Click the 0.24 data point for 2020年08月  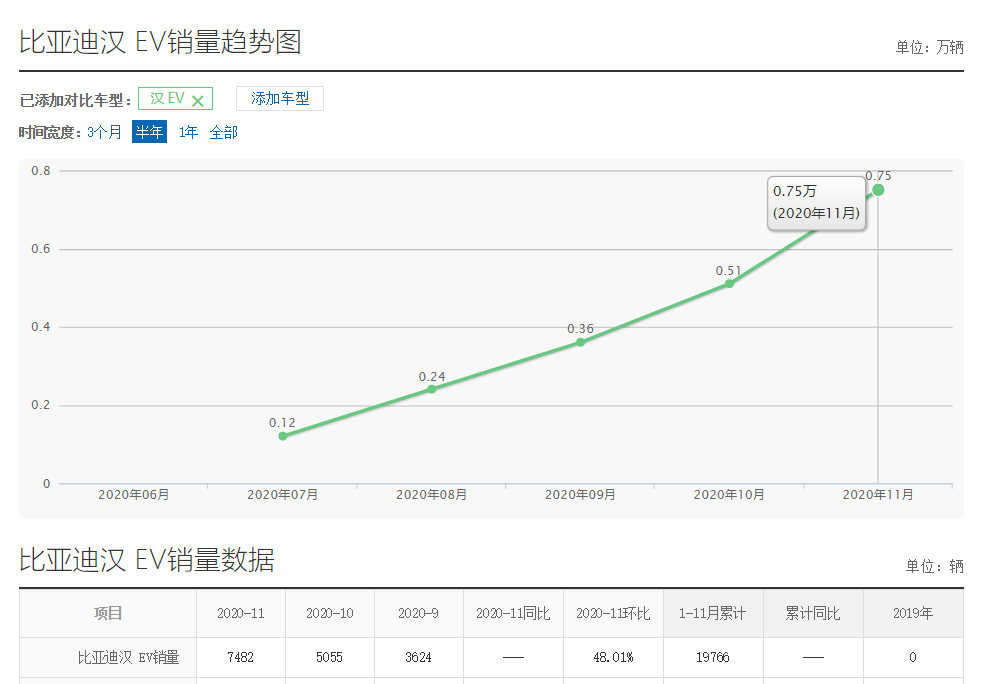(x=431, y=389)
